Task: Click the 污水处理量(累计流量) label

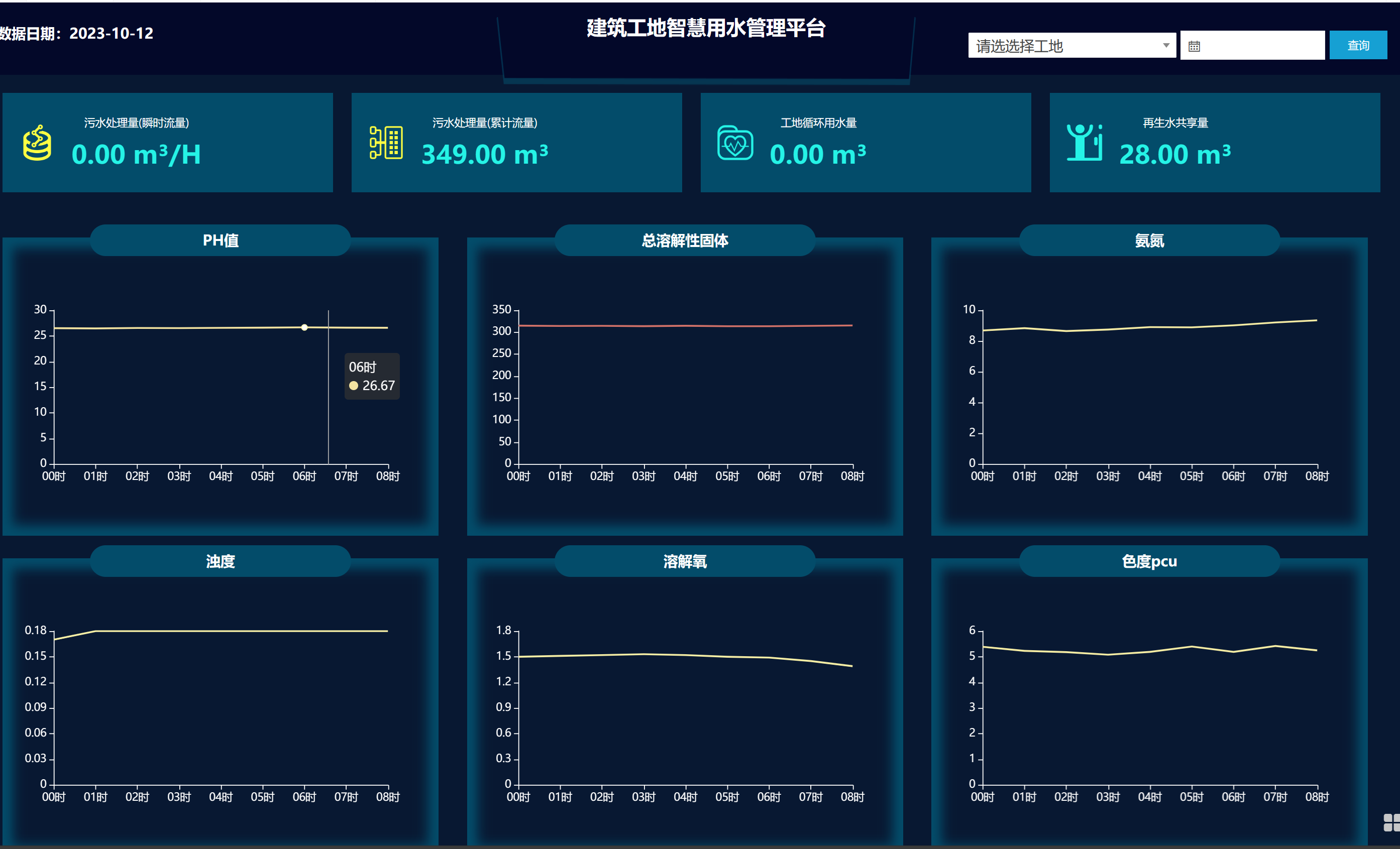Action: tap(485, 123)
